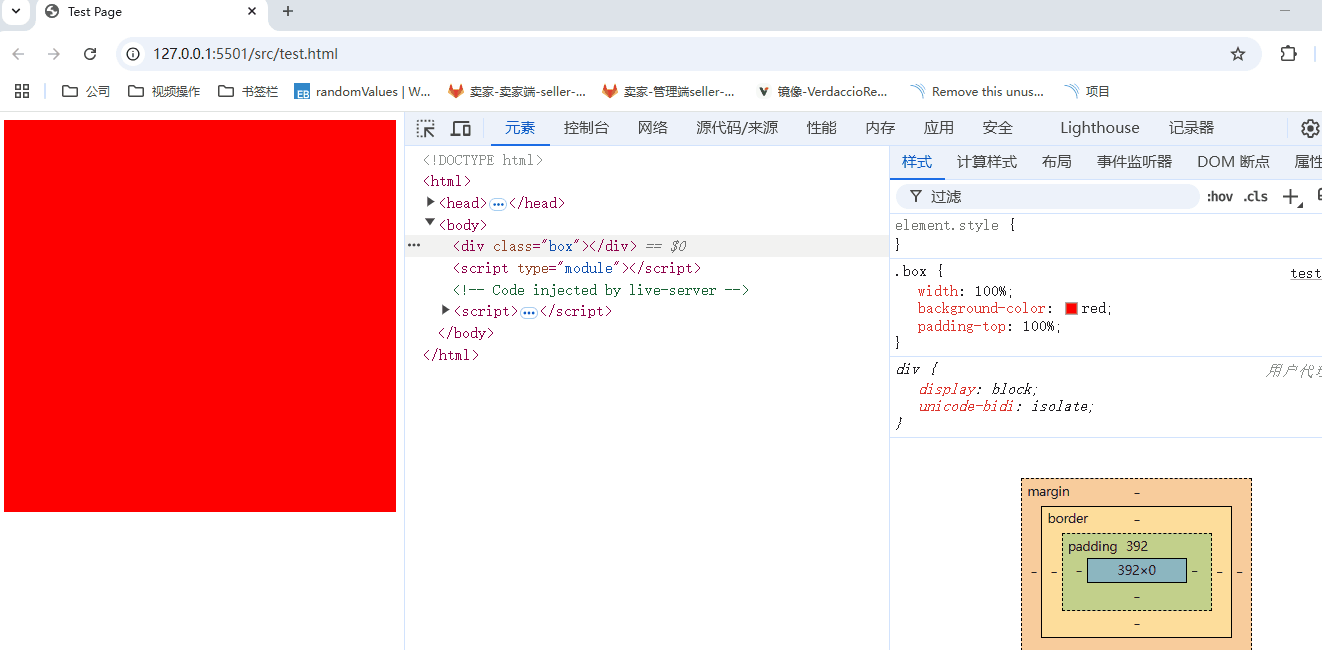
Task: Open the actions menu beside div.box row
Action: (x=414, y=246)
